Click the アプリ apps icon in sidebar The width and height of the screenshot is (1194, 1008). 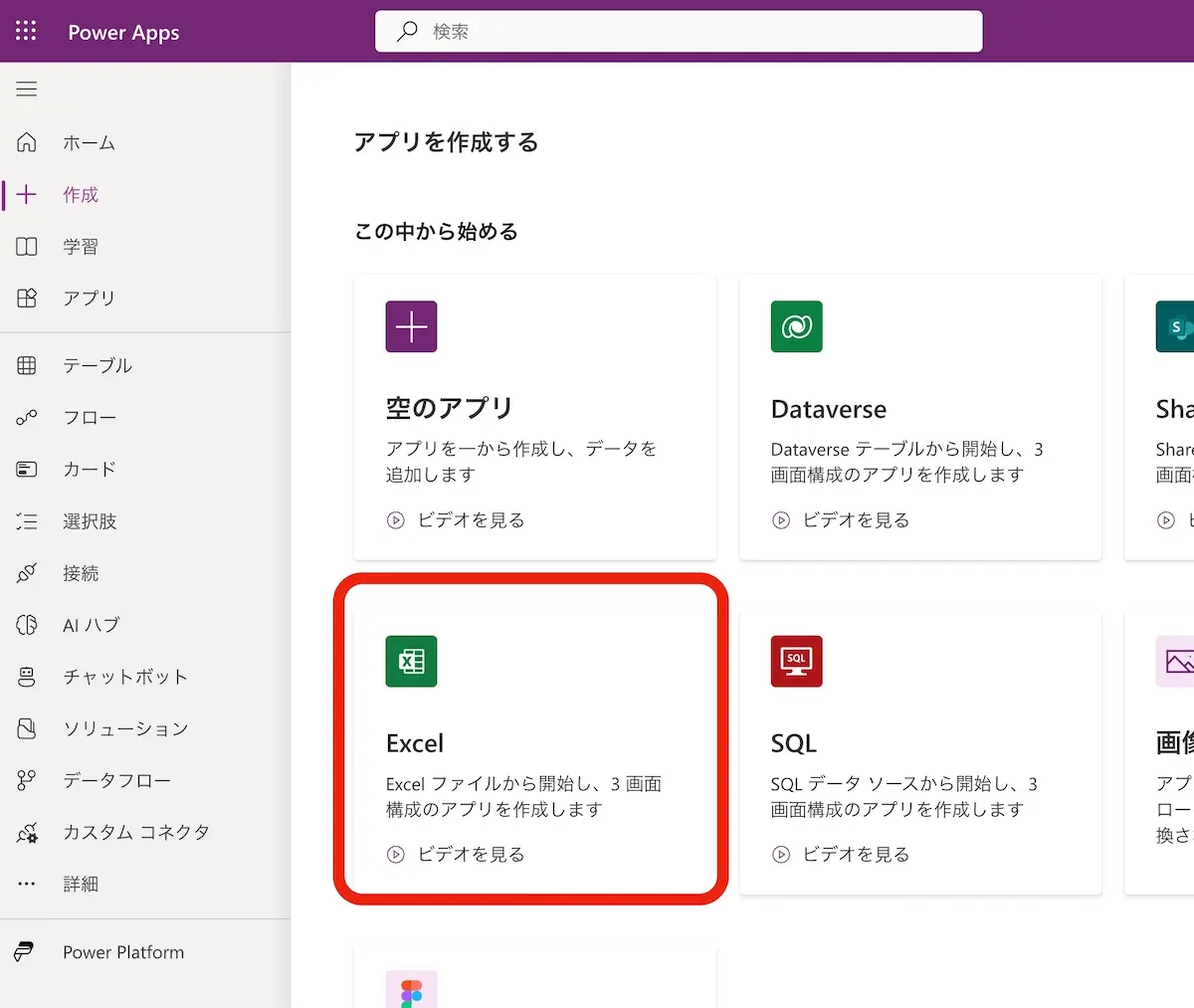pyautogui.click(x=27, y=298)
